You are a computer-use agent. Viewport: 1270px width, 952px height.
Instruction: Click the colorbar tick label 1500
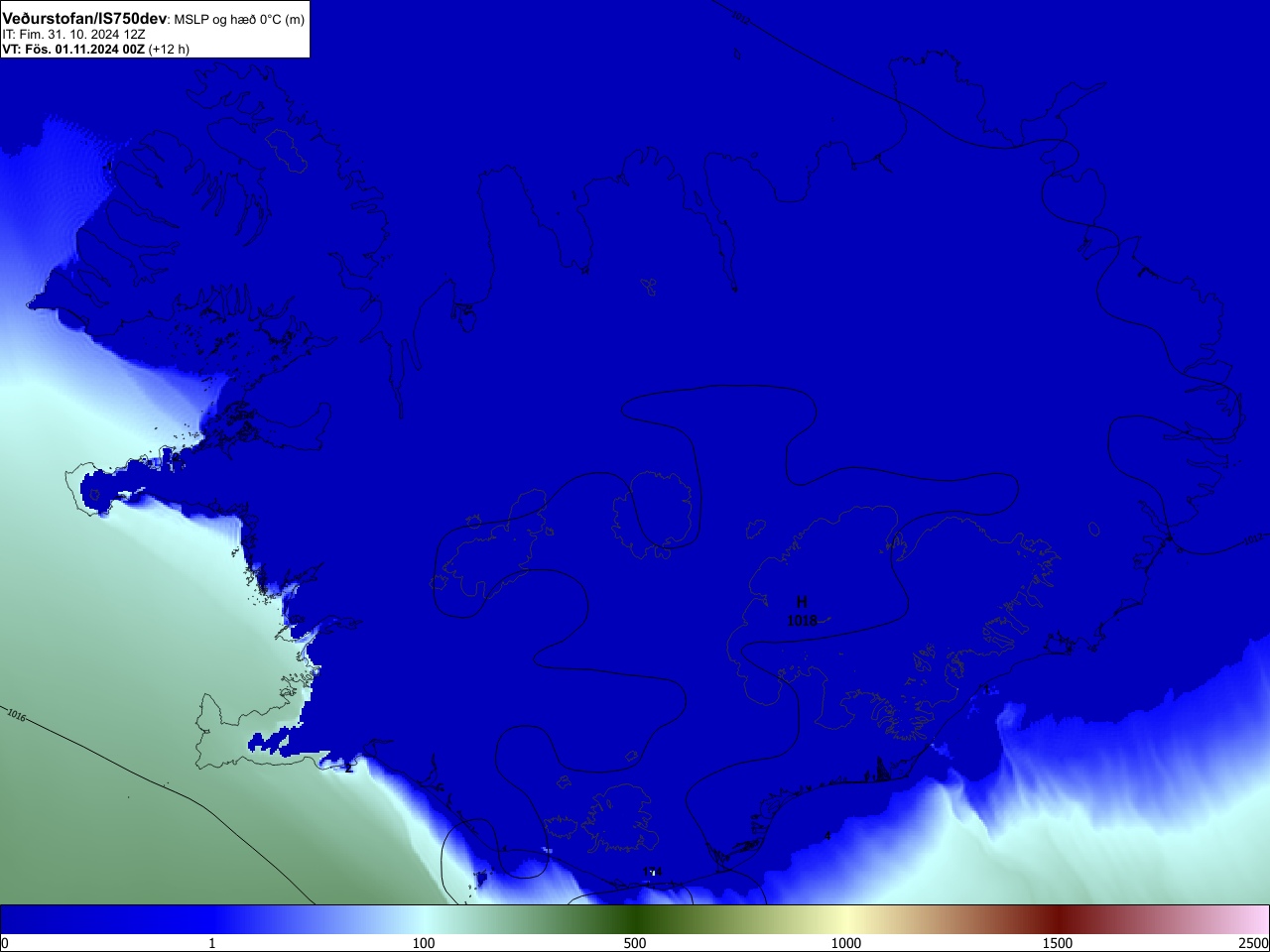pyautogui.click(x=1058, y=943)
